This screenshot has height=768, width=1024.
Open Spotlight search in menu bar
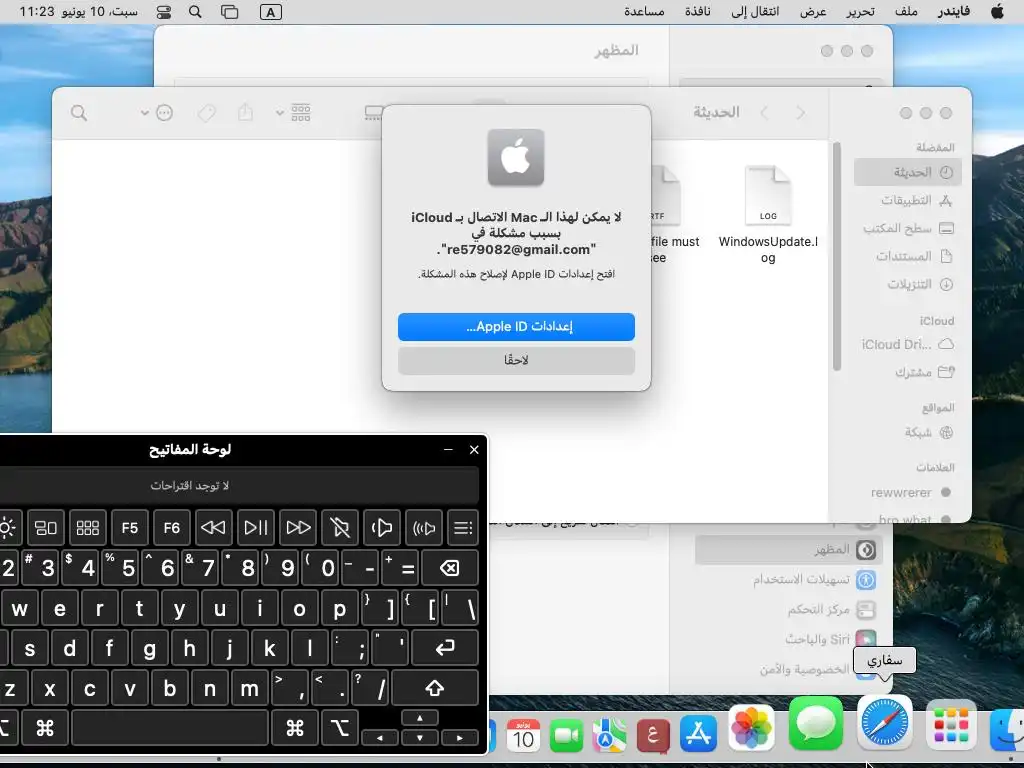[195, 12]
